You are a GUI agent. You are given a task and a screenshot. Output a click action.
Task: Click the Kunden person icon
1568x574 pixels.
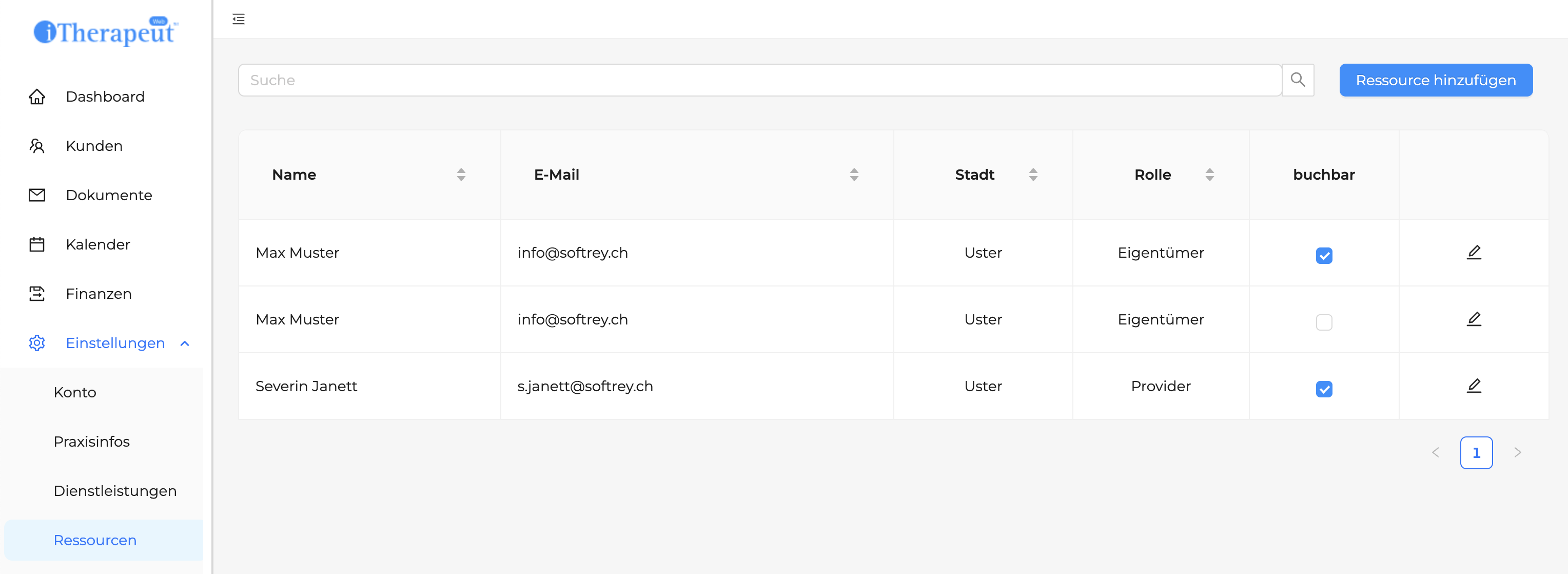click(x=37, y=146)
